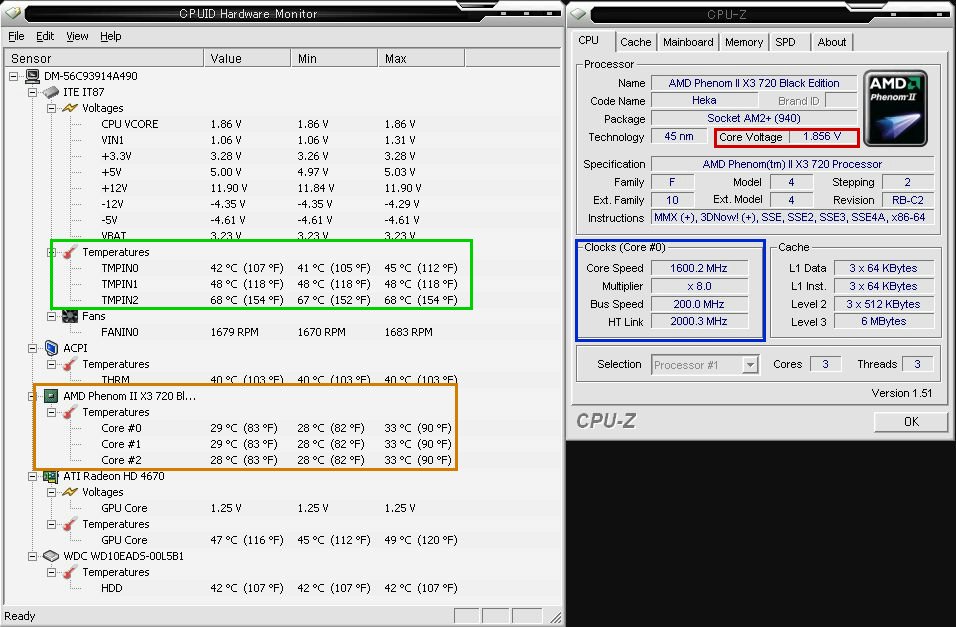Open the Edit menu in Hardware Monitor
The width and height of the screenshot is (956, 627).
coord(45,37)
